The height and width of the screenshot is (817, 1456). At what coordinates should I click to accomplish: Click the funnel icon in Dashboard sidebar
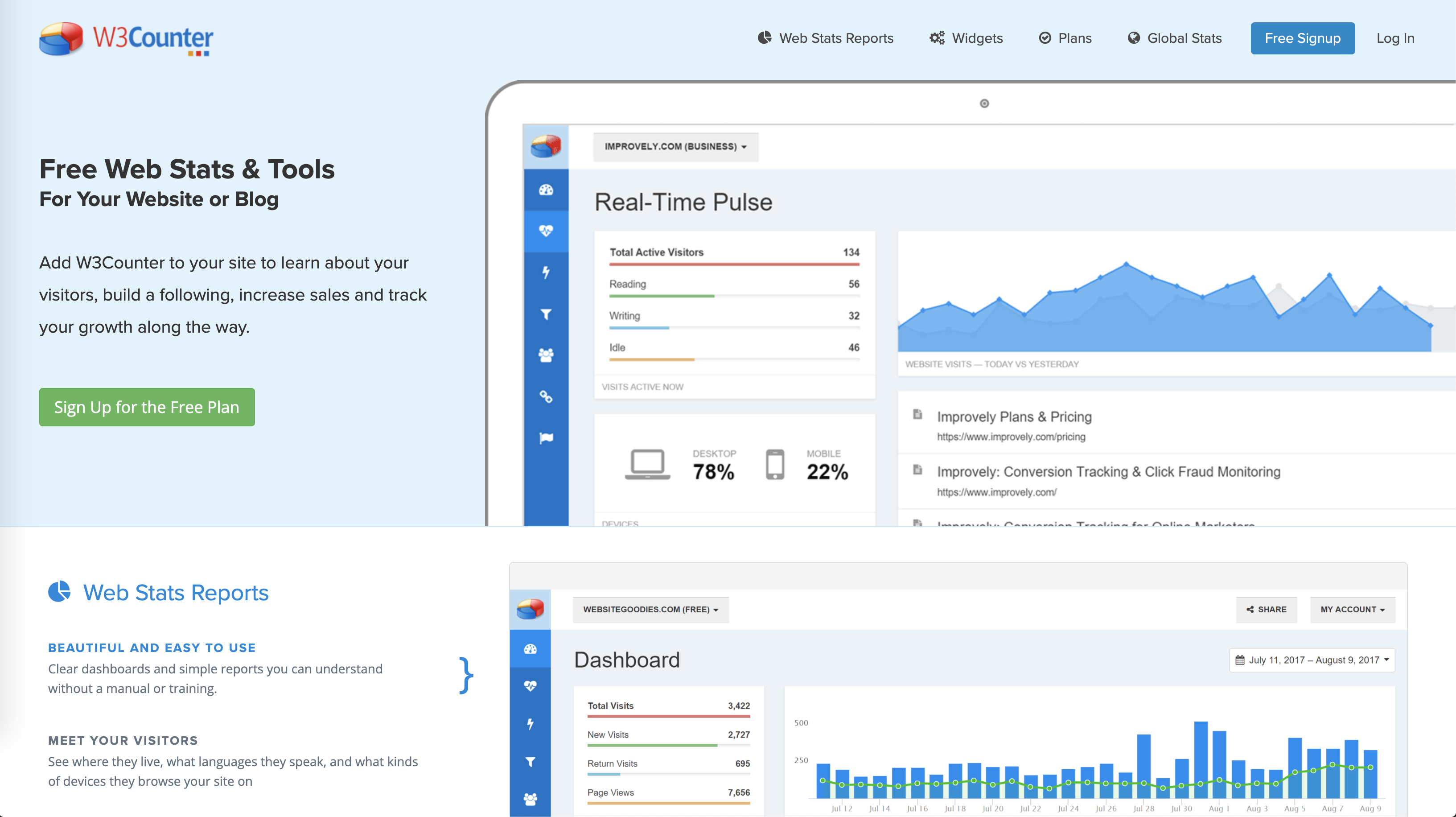530,762
